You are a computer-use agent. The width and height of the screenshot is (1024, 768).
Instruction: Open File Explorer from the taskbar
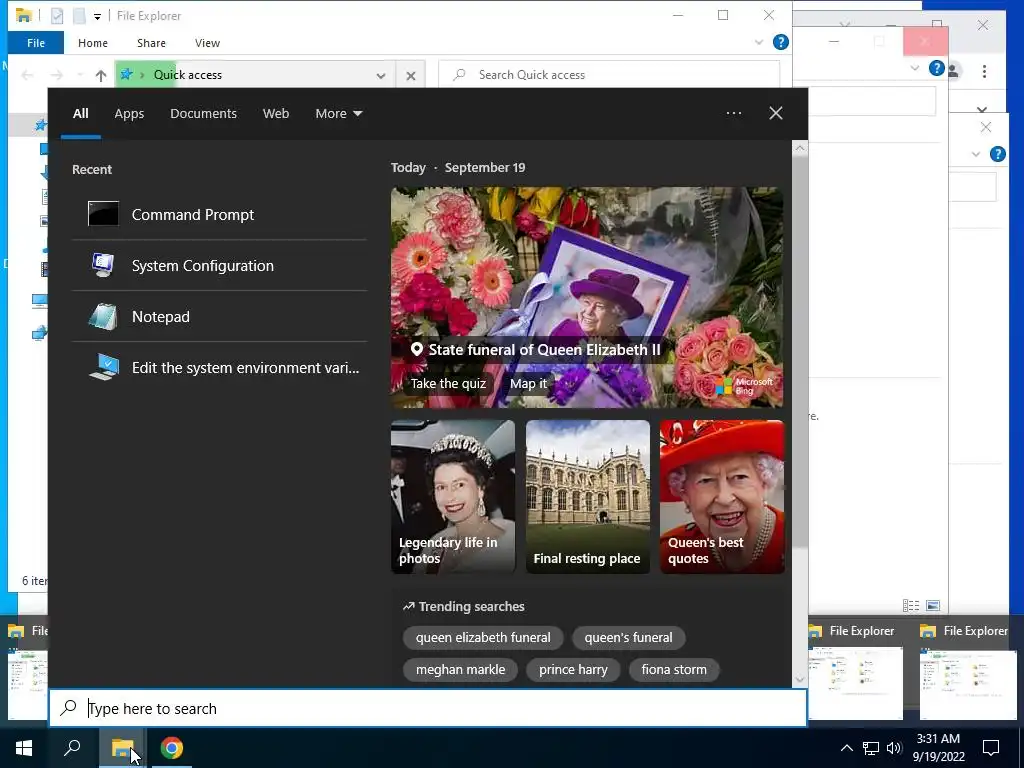(122, 748)
